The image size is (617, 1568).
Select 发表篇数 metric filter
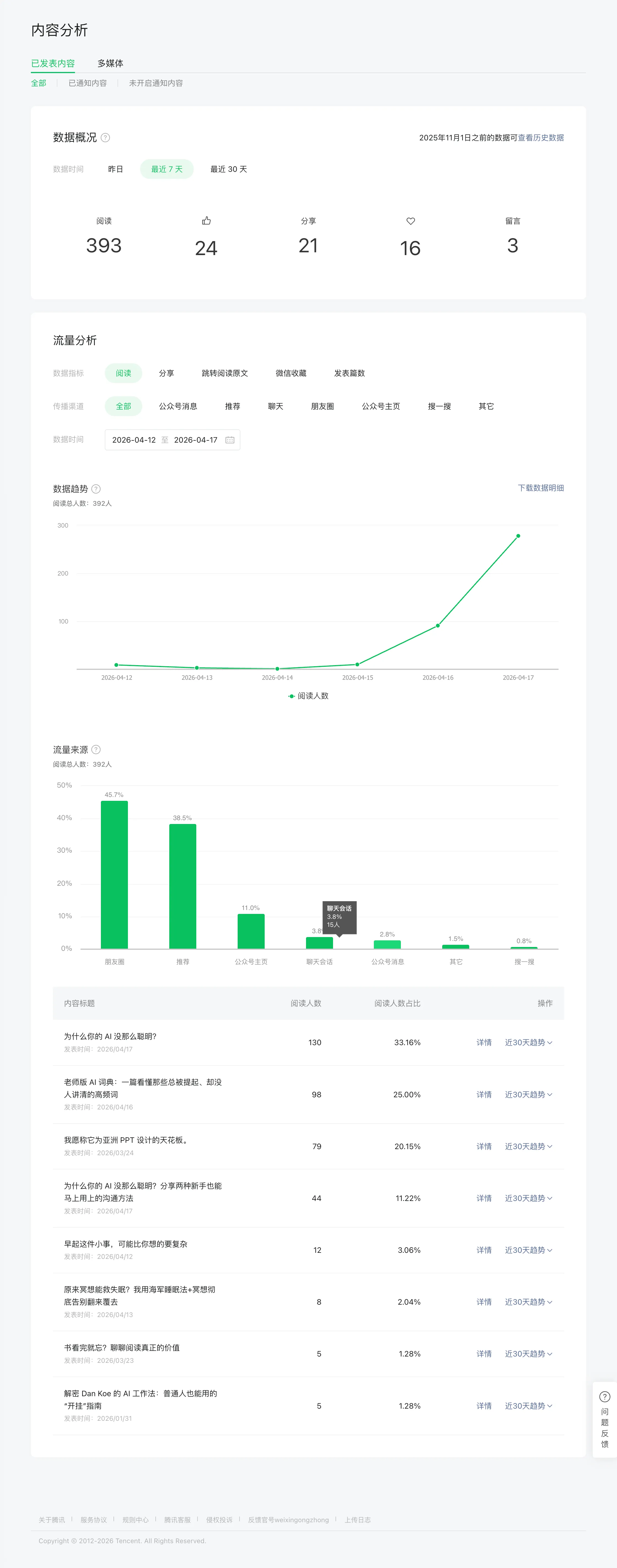click(349, 373)
